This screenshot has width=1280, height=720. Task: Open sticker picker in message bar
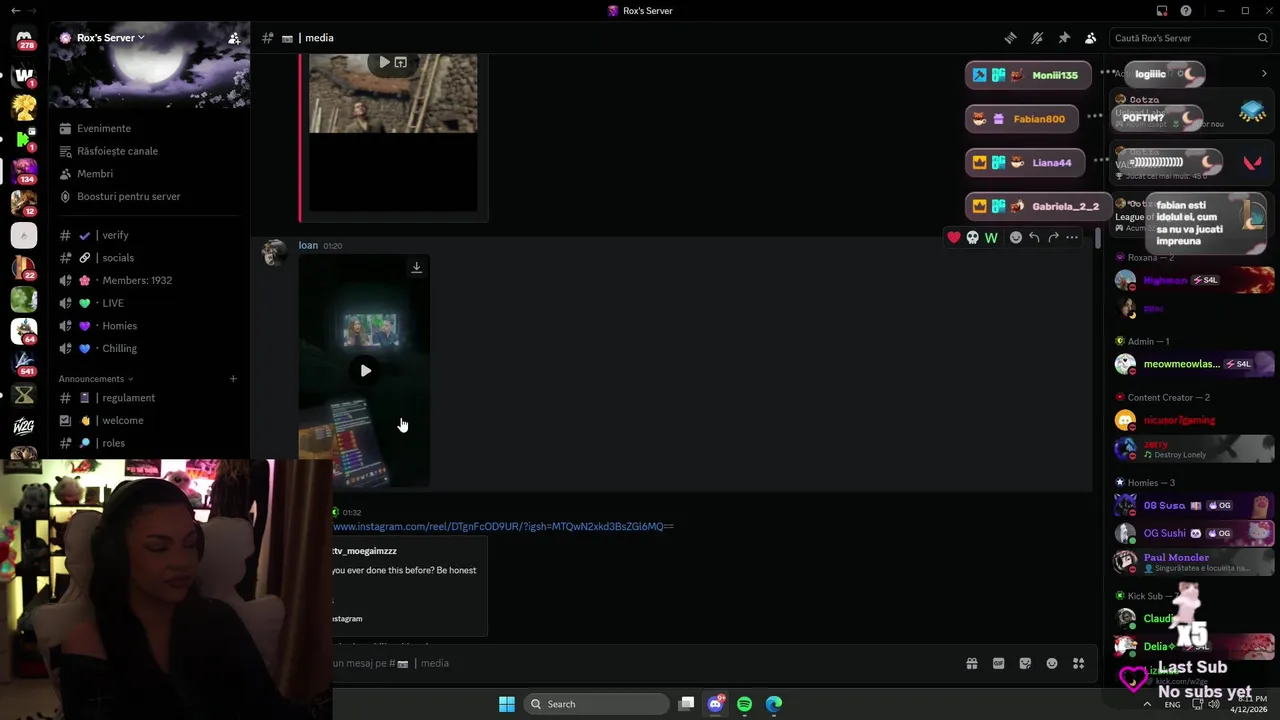pyautogui.click(x=1025, y=663)
